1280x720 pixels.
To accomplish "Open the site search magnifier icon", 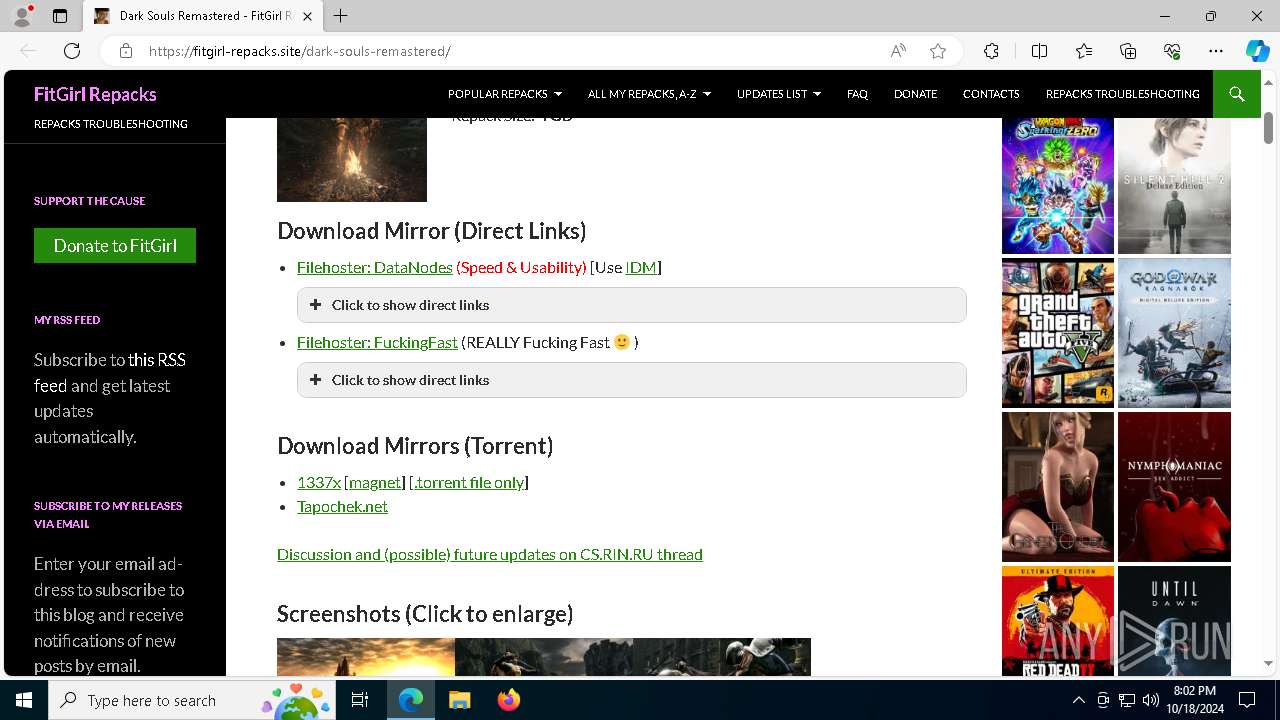I will [x=1236, y=94].
